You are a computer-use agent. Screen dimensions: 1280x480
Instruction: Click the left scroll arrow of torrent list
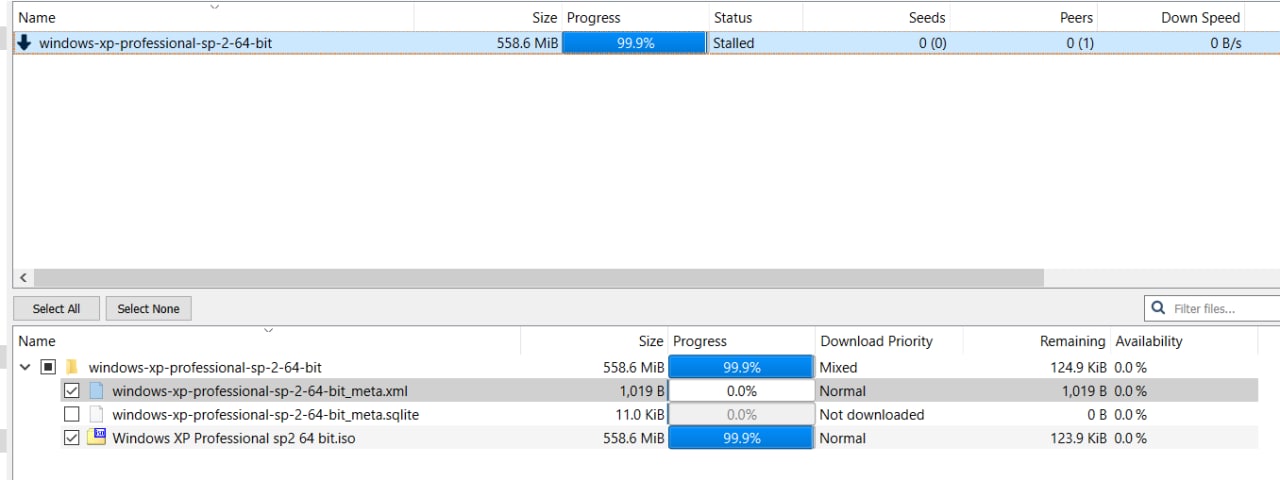click(x=23, y=277)
